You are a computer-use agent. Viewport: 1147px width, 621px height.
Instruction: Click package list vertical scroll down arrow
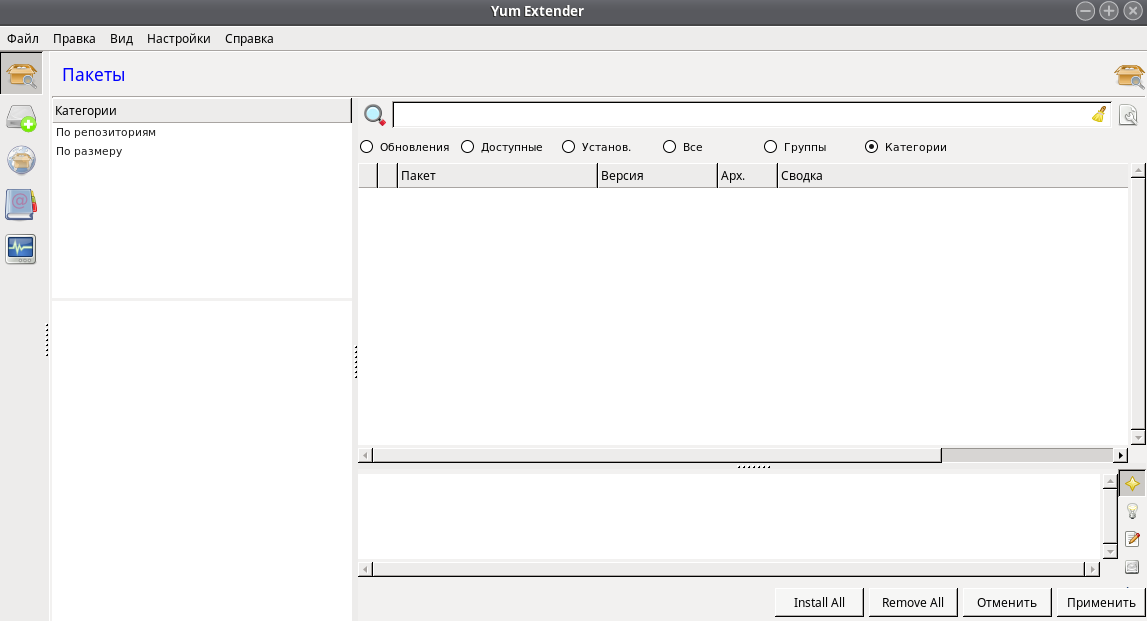click(1137, 437)
